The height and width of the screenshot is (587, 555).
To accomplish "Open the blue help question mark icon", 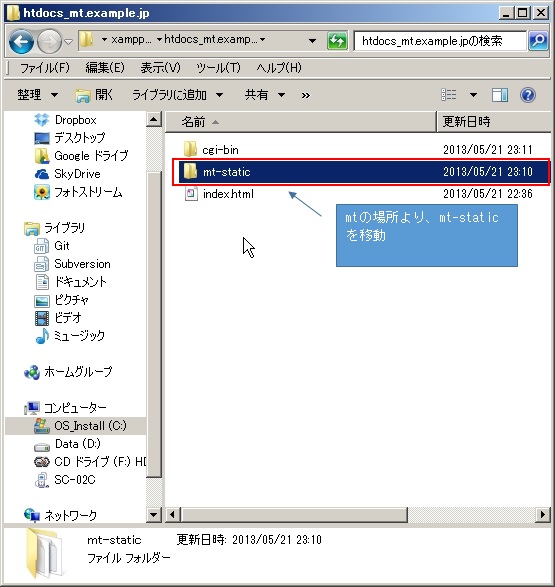I will pyautogui.click(x=528, y=95).
